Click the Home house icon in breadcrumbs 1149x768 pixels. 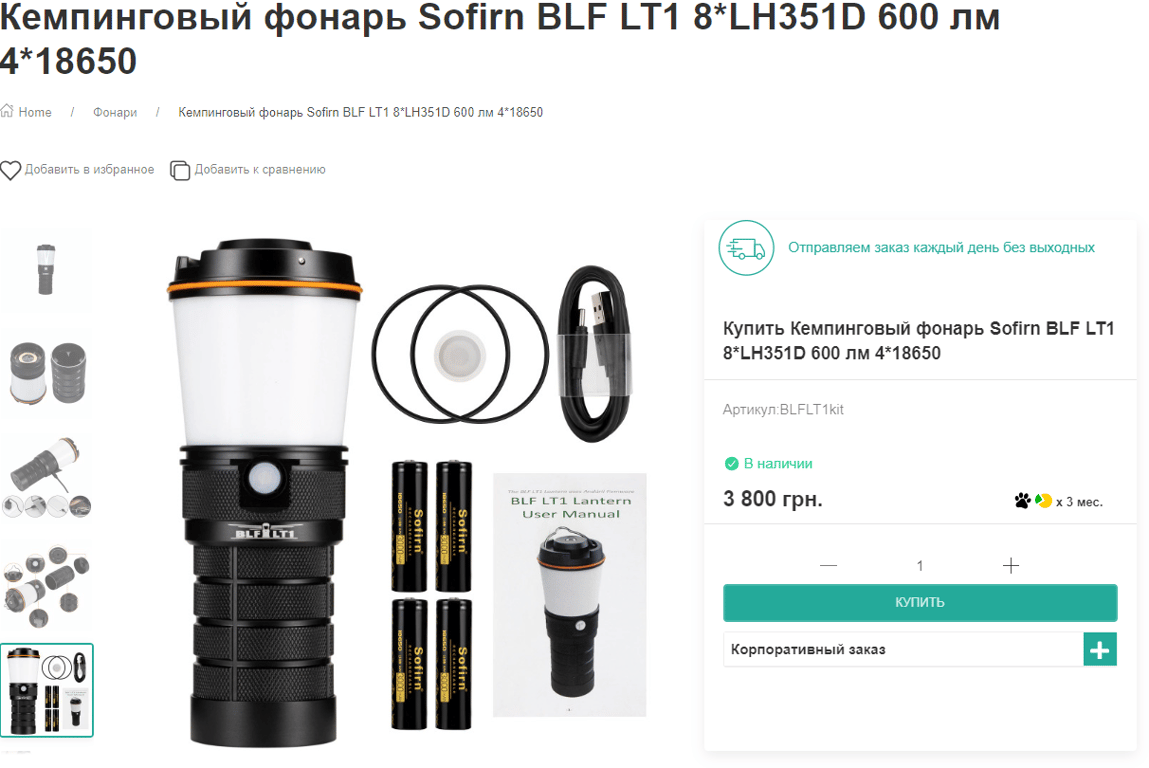click(7, 111)
